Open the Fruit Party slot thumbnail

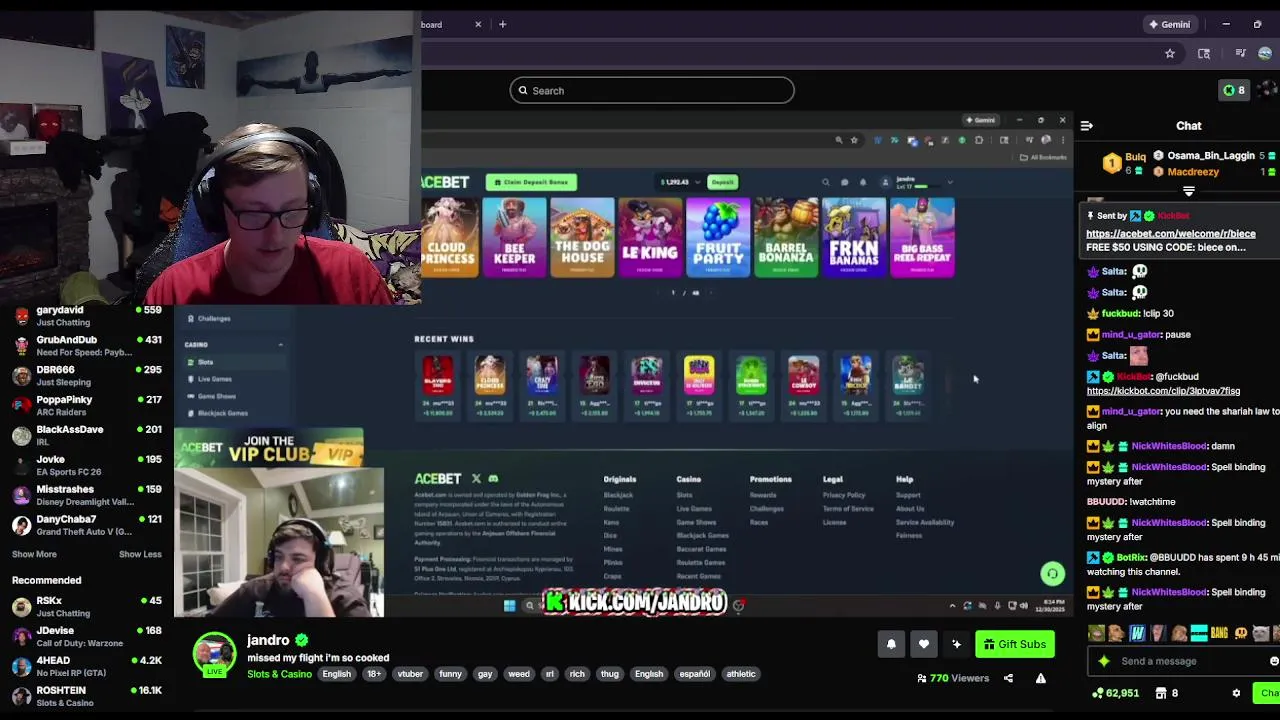tap(718, 237)
